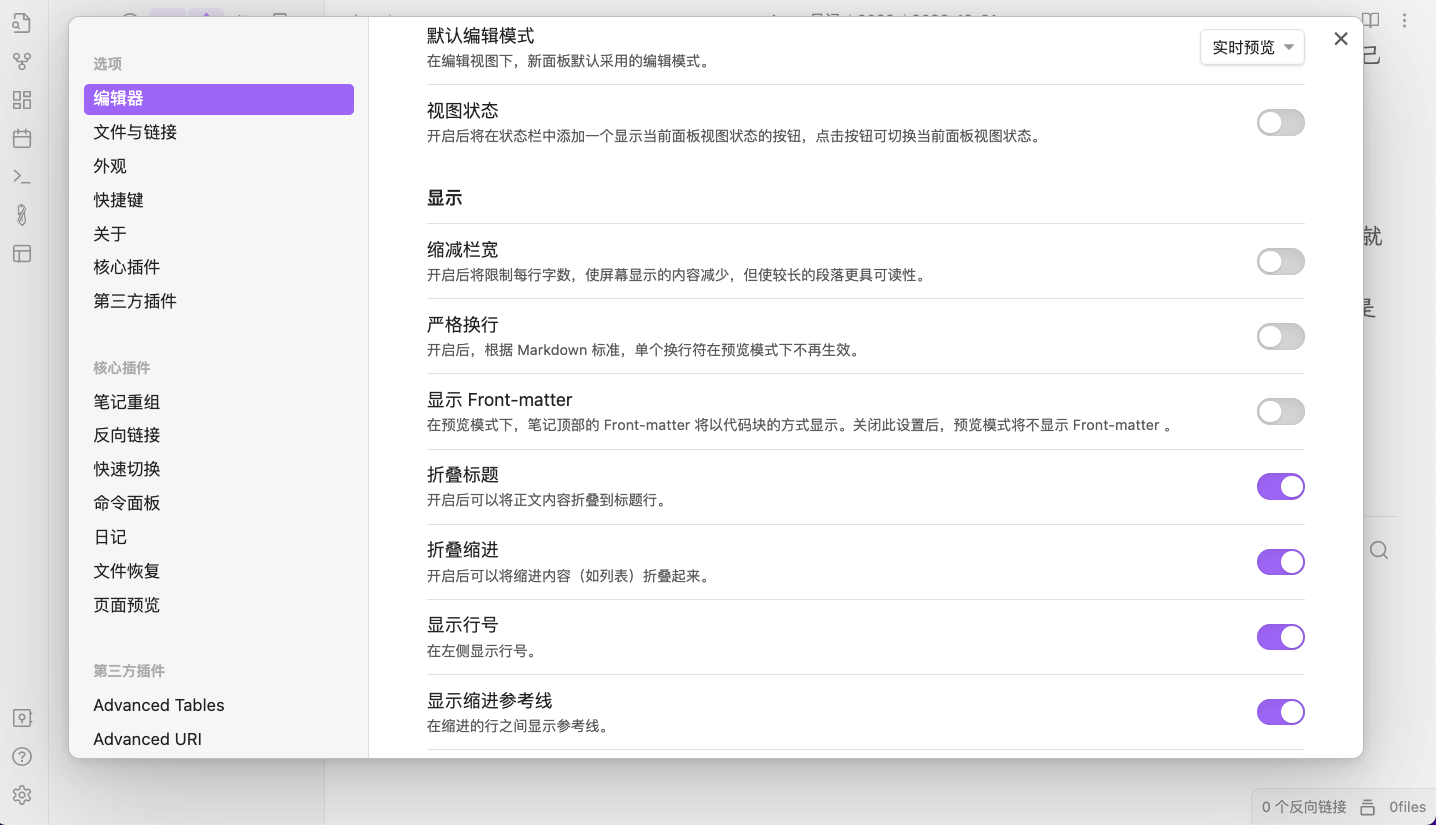This screenshot has width=1436, height=825.
Task: Click the 默认编辑模式 setting title
Action: (x=481, y=36)
